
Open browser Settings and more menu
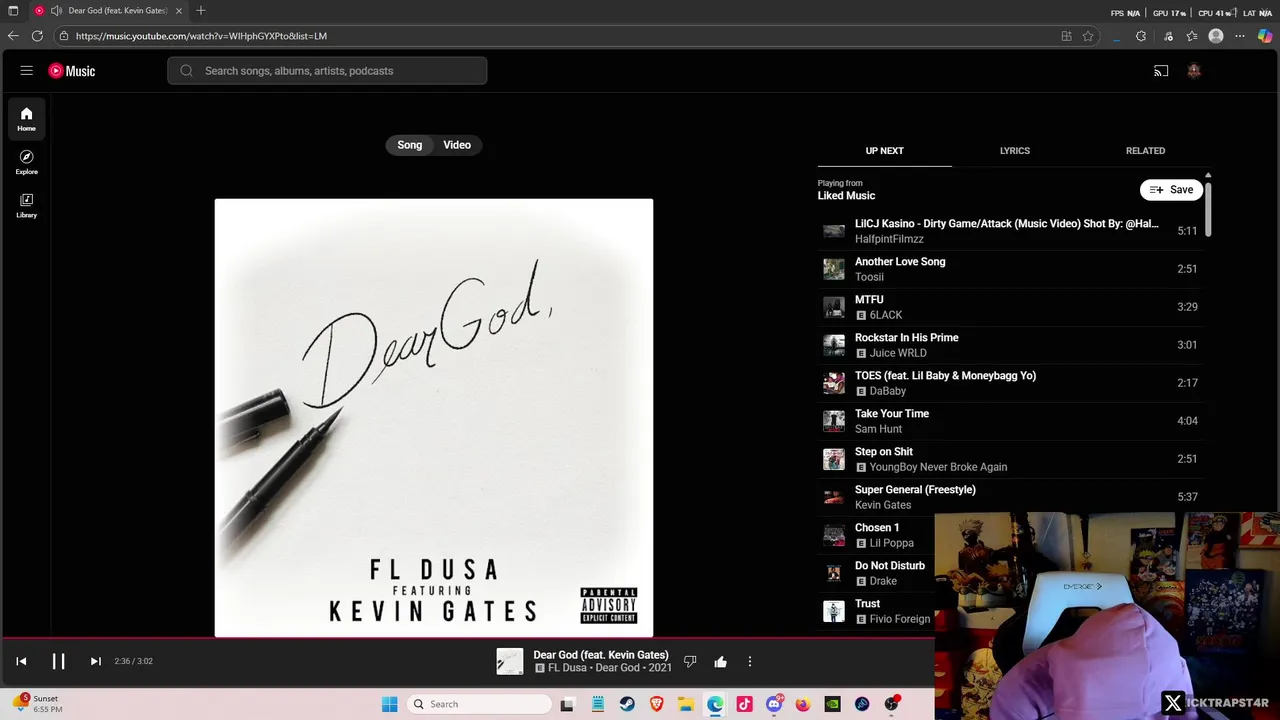(1240, 36)
